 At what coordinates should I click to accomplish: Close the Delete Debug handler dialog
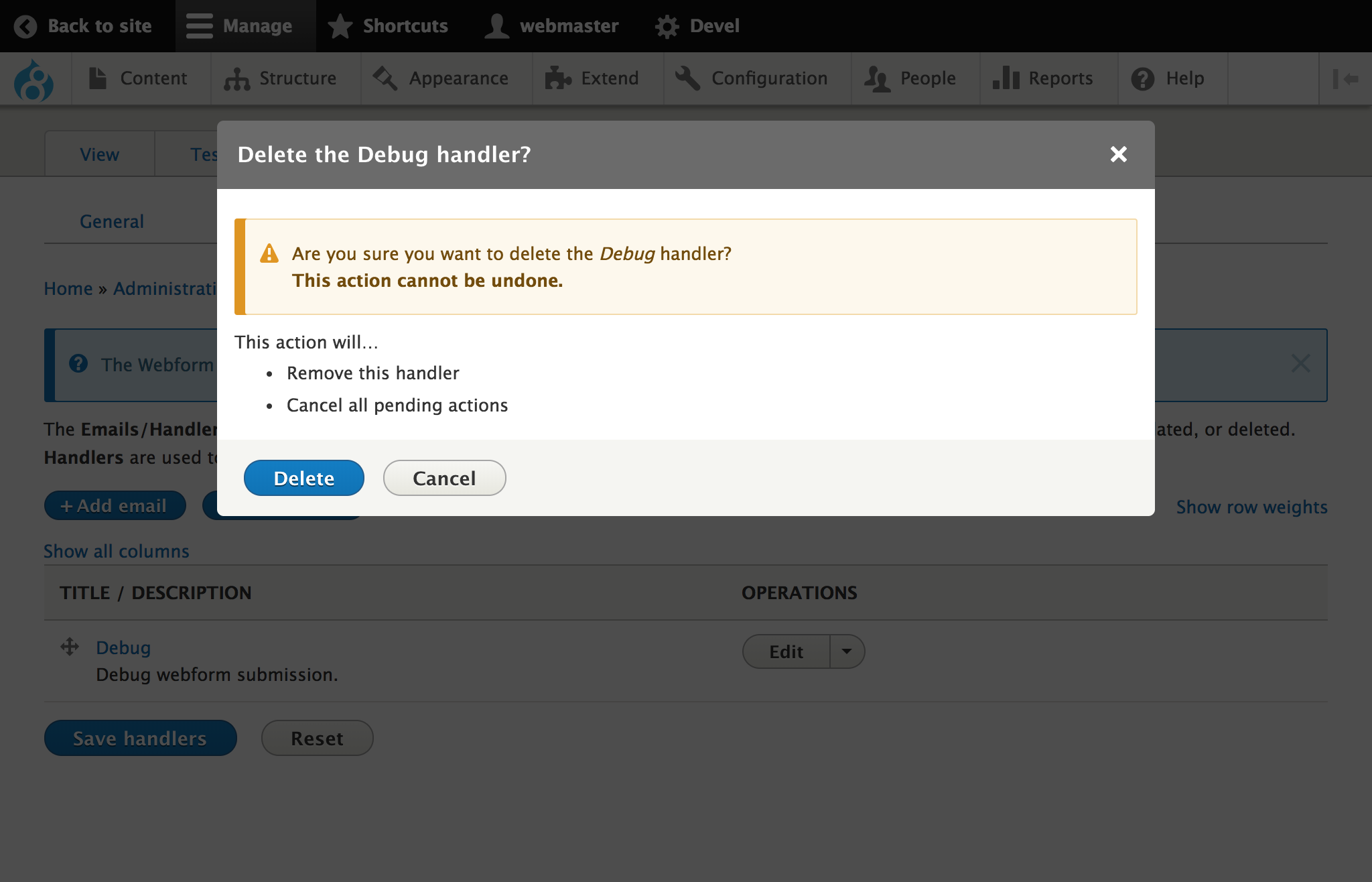tap(1118, 154)
